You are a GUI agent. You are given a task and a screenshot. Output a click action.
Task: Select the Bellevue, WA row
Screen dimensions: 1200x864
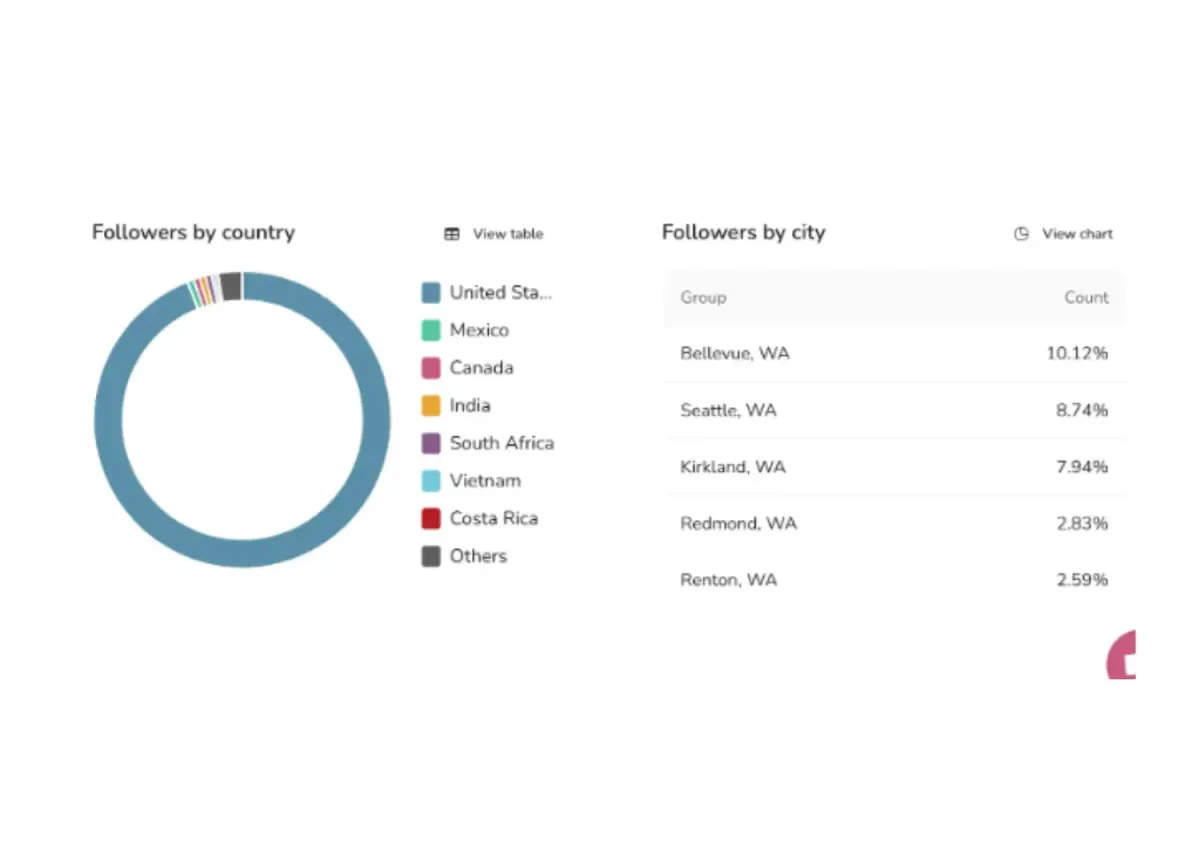pos(895,354)
